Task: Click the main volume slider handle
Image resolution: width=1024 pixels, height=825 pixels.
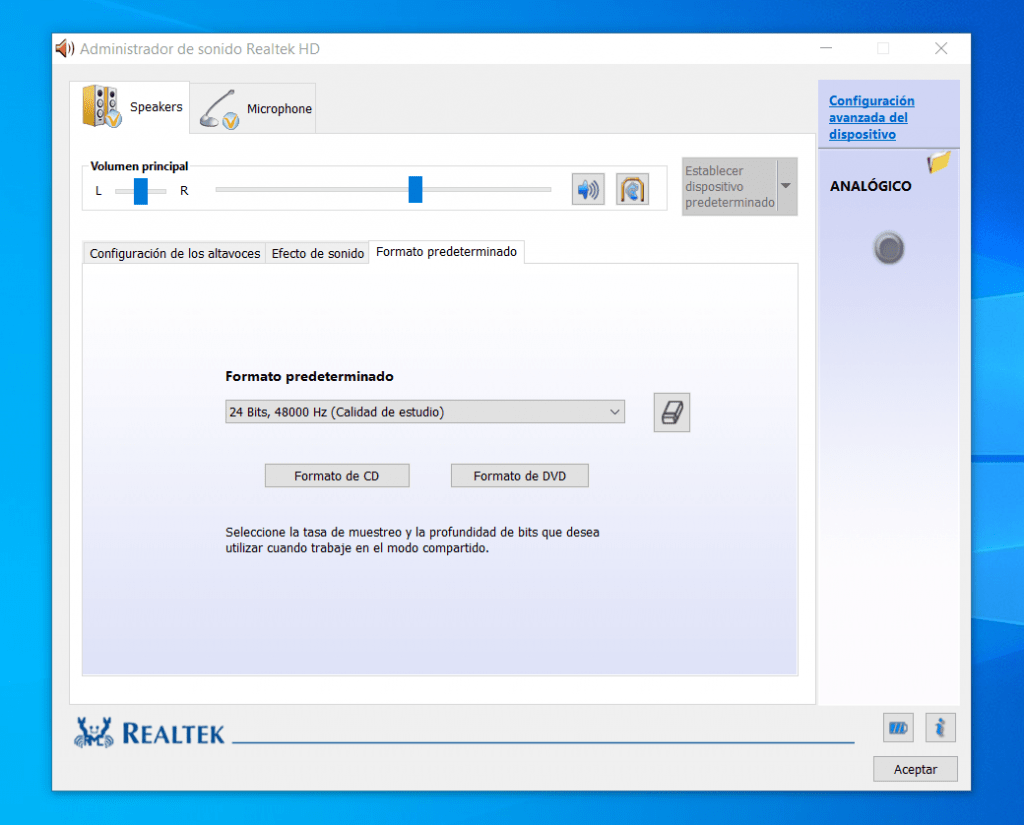Action: pyautogui.click(x=415, y=189)
